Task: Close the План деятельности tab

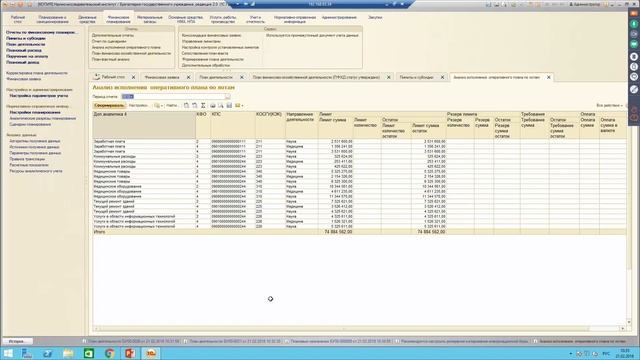Action: pos(242,77)
